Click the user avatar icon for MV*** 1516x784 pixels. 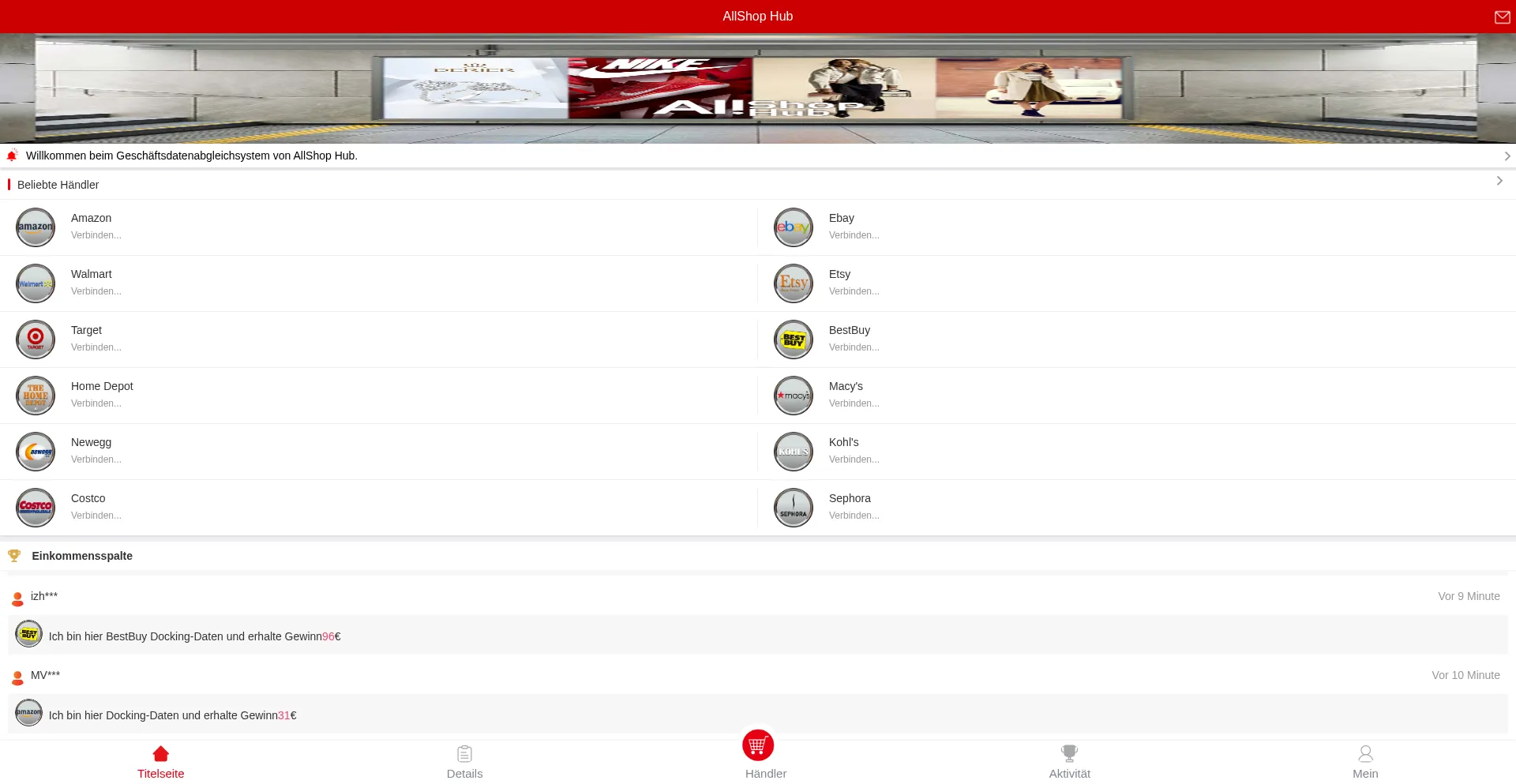(17, 677)
